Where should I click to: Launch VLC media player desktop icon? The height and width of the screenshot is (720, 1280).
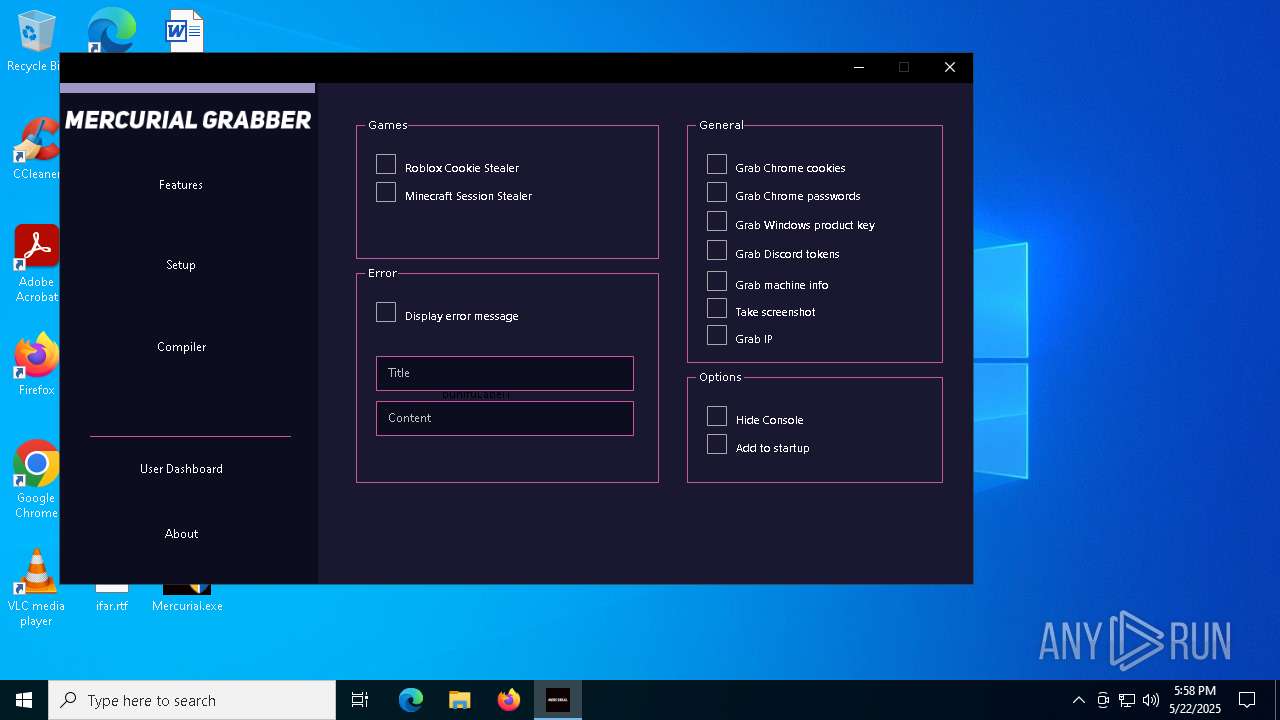pyautogui.click(x=36, y=588)
